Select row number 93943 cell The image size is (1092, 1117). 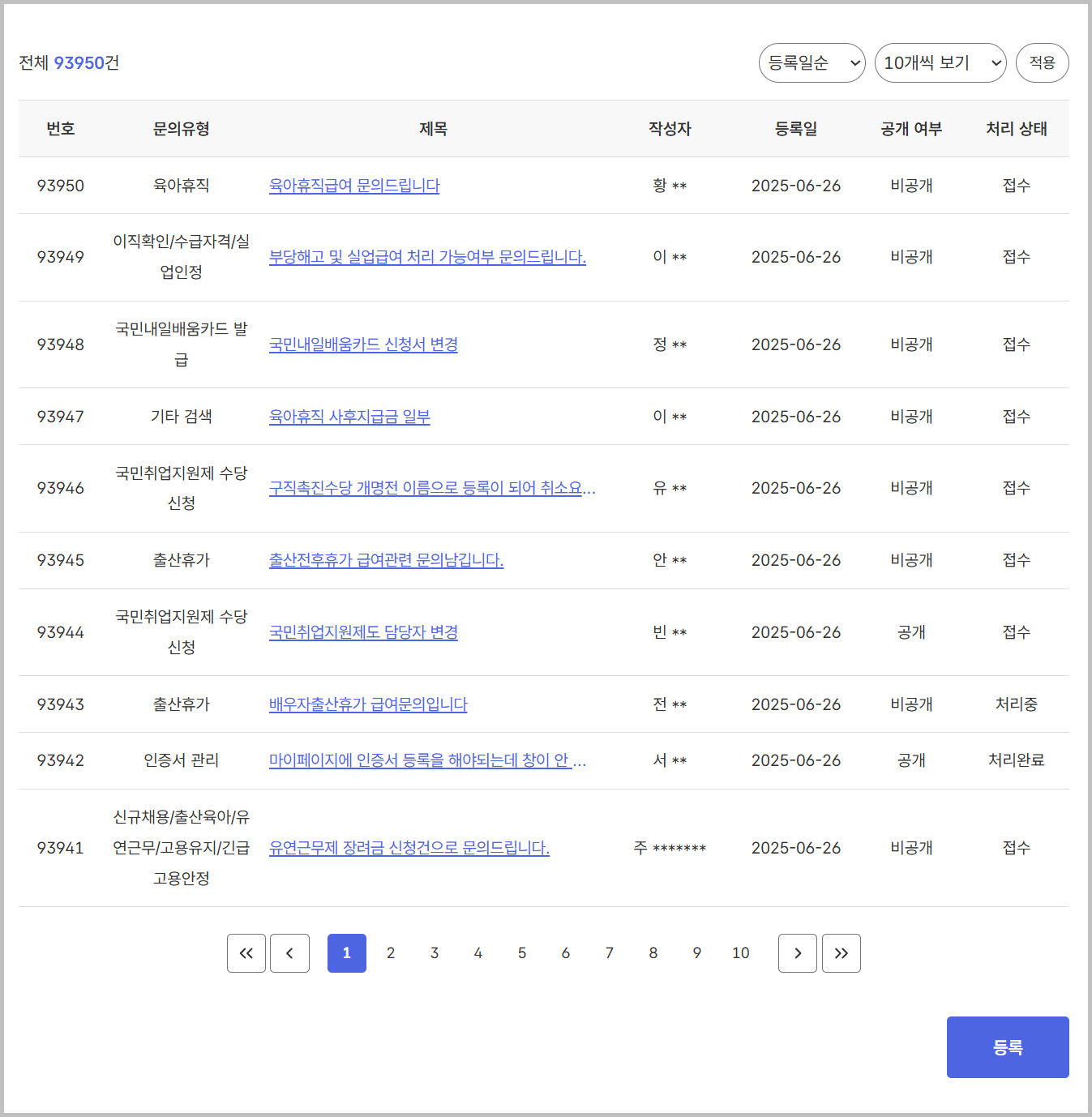pos(61,704)
